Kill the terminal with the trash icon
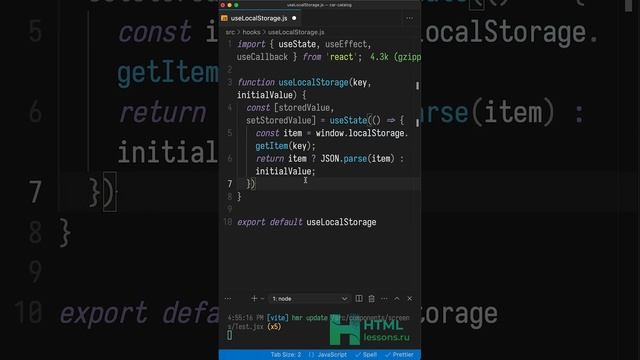The image size is (640, 360). 371,299
